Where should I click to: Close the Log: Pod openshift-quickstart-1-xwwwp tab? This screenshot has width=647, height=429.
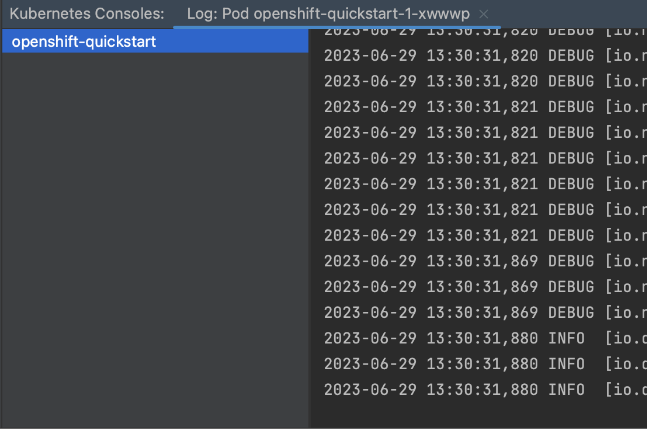click(484, 14)
